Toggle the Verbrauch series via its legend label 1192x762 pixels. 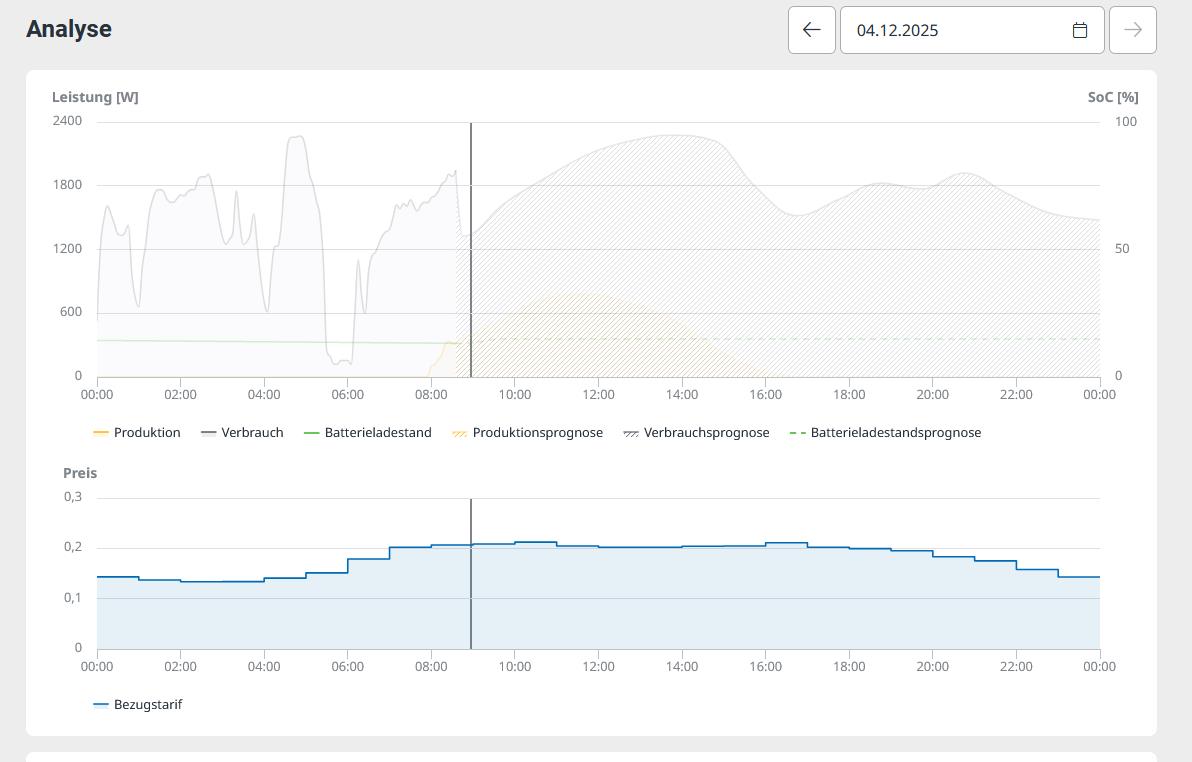252,433
